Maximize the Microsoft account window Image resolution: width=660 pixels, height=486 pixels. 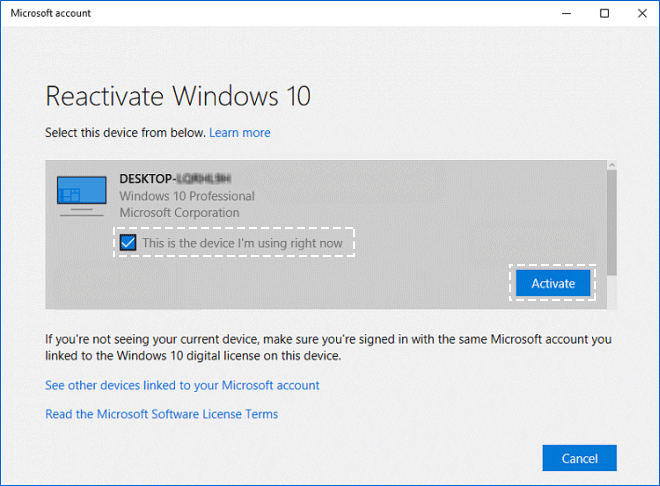[604, 13]
